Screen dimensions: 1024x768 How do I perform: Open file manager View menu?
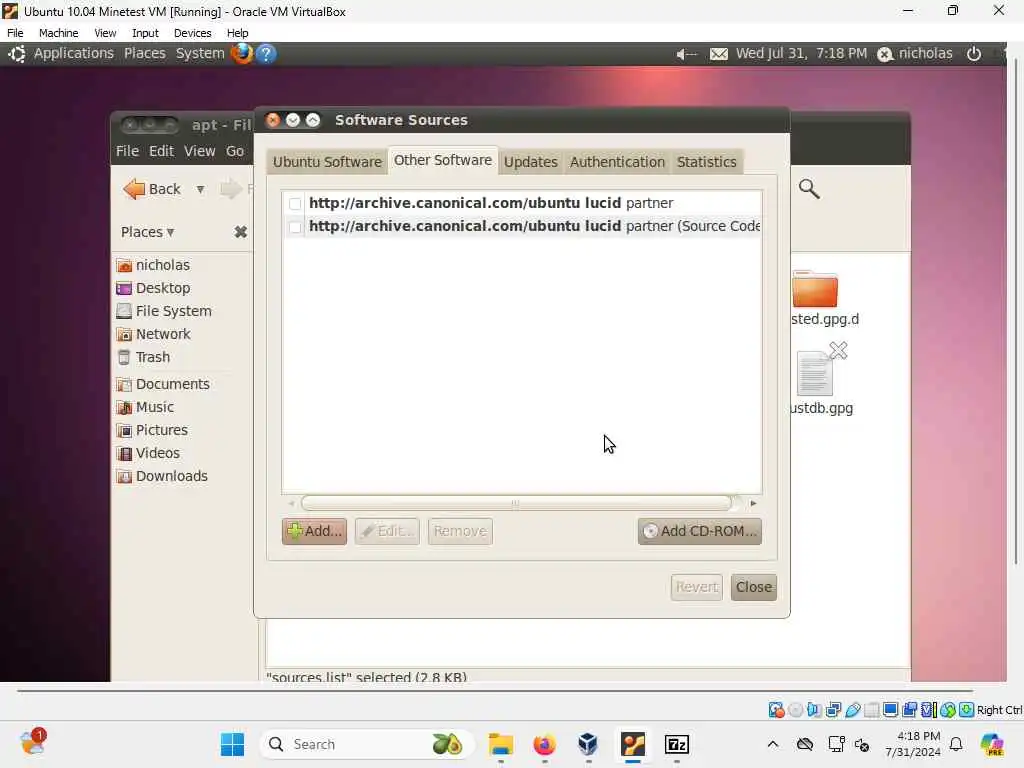[x=199, y=151]
